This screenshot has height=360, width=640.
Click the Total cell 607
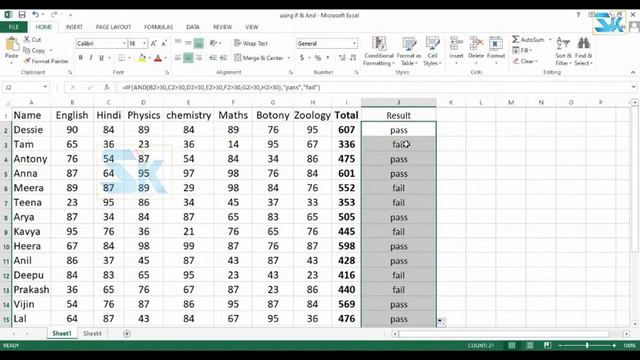(346, 130)
